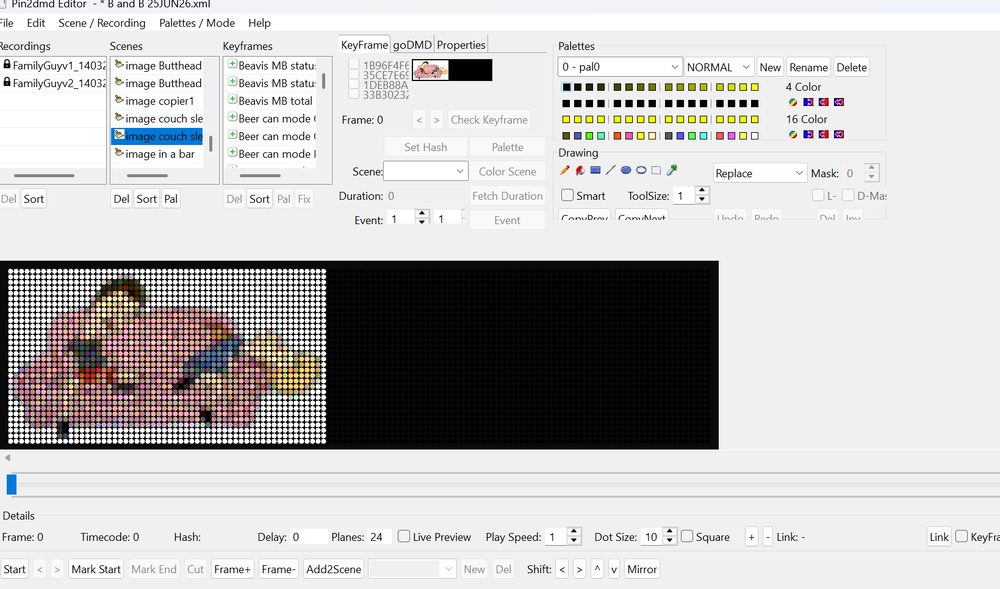Select the white swatch at end of fourth palette row

[754, 136]
